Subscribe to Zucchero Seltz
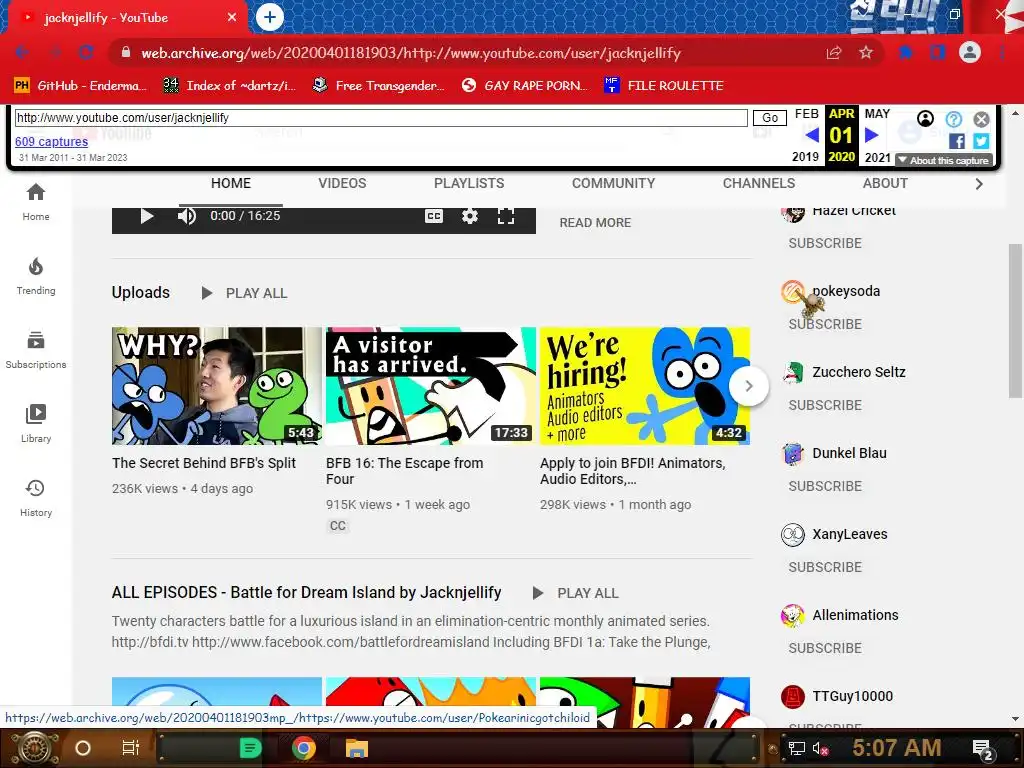Image resolution: width=1024 pixels, height=768 pixels. tap(825, 406)
